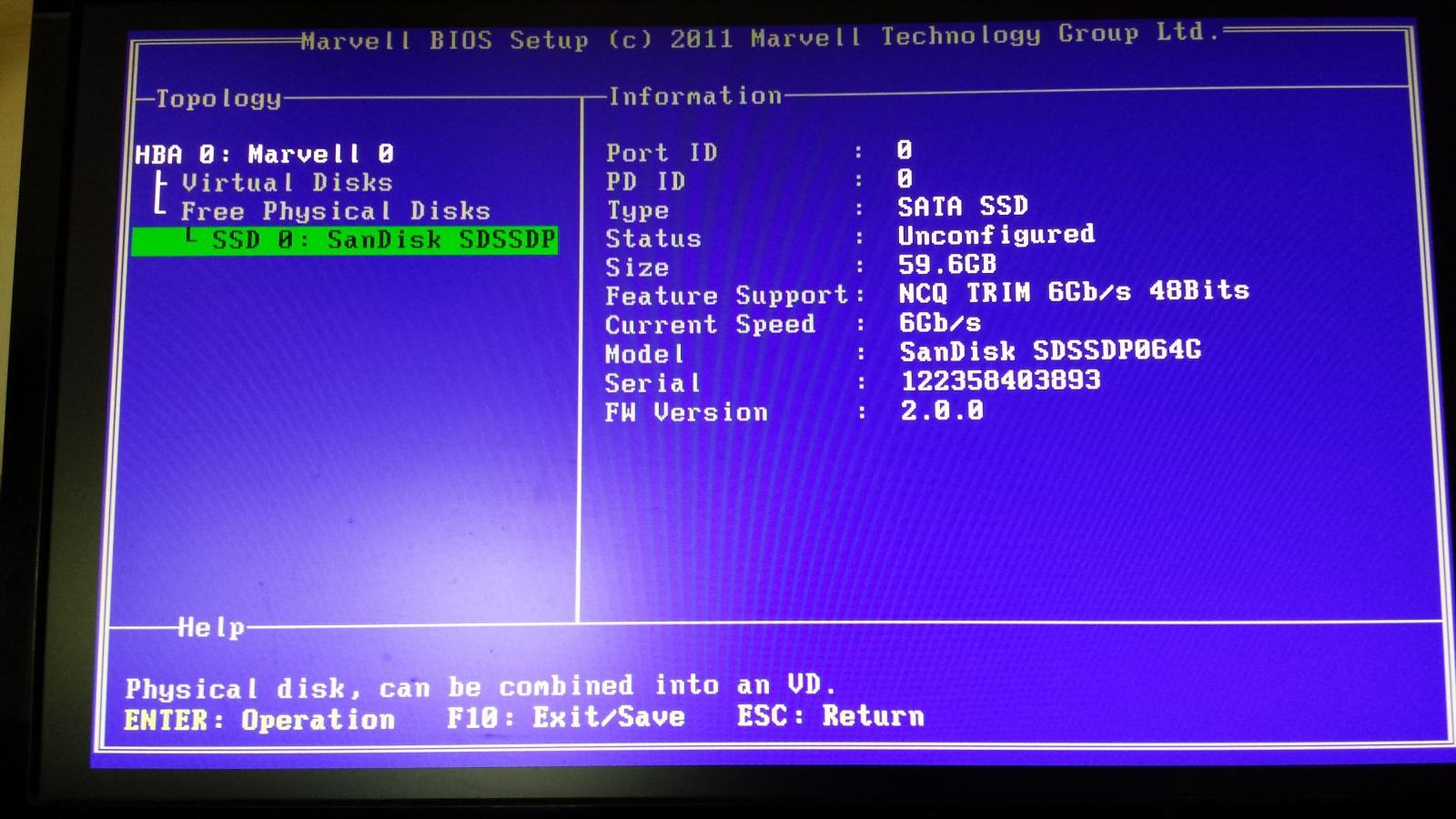Click the Feature Support label
Viewport: 1456px width, 819px height.
coord(726,296)
